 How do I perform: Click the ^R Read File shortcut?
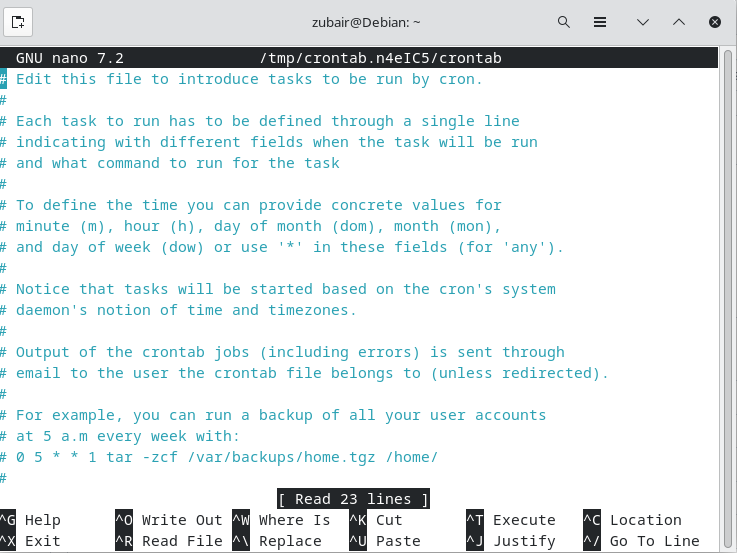pyautogui.click(x=169, y=541)
